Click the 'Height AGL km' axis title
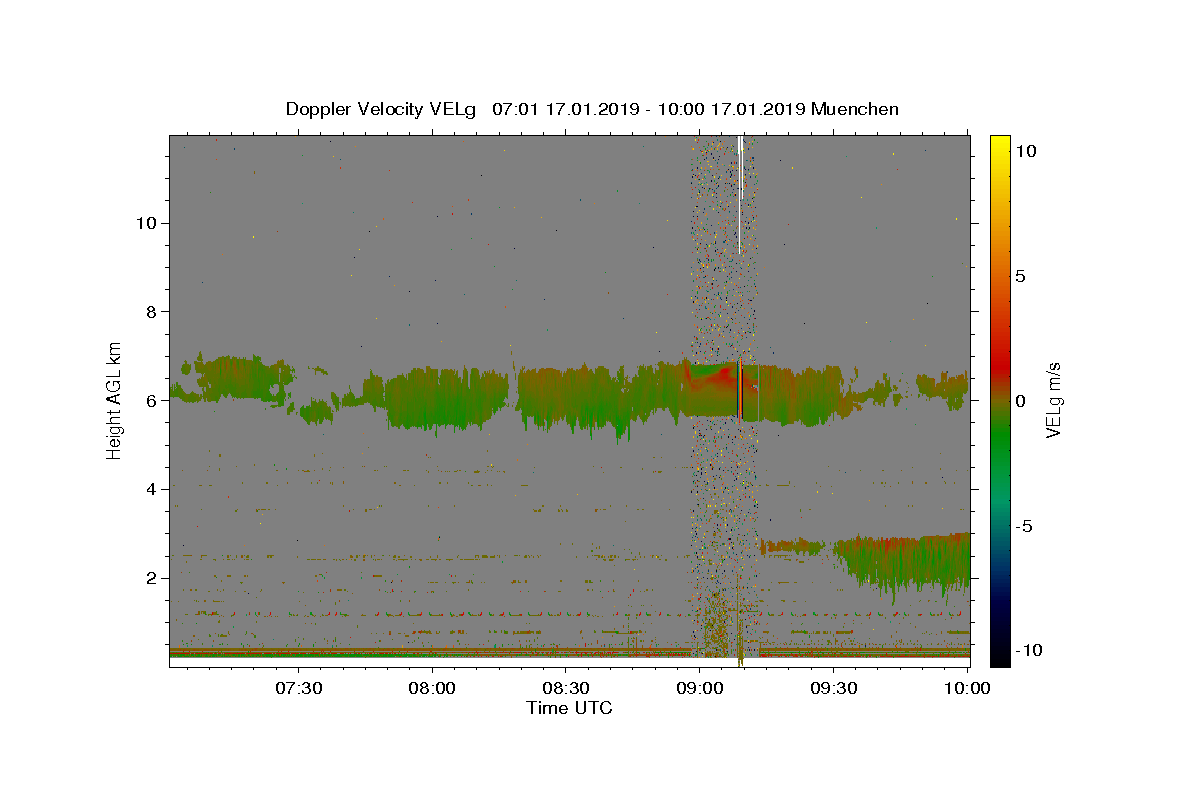This screenshot has width=1200, height=800. 115,401
